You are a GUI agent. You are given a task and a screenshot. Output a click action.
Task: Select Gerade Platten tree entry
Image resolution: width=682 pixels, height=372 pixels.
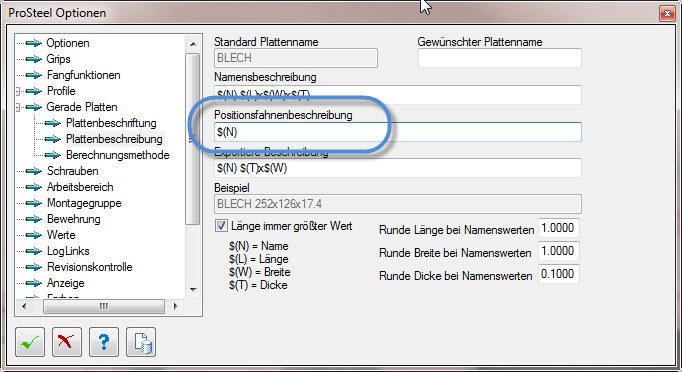82,107
